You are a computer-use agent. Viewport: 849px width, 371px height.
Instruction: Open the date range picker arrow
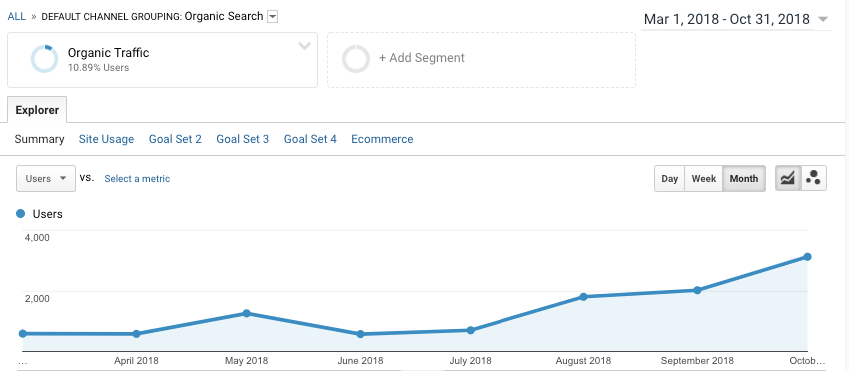(823, 19)
